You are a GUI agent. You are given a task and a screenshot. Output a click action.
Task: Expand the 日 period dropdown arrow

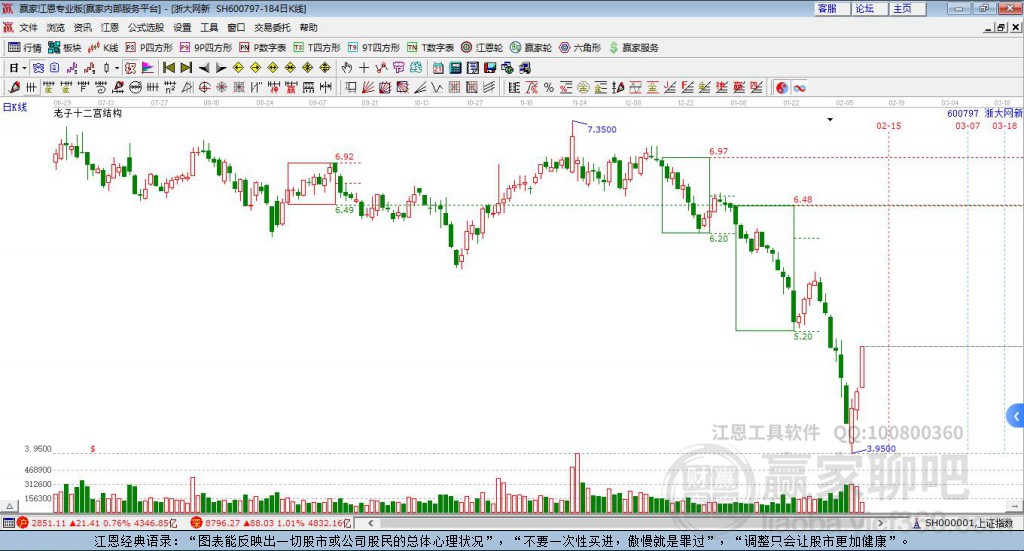(x=24, y=68)
